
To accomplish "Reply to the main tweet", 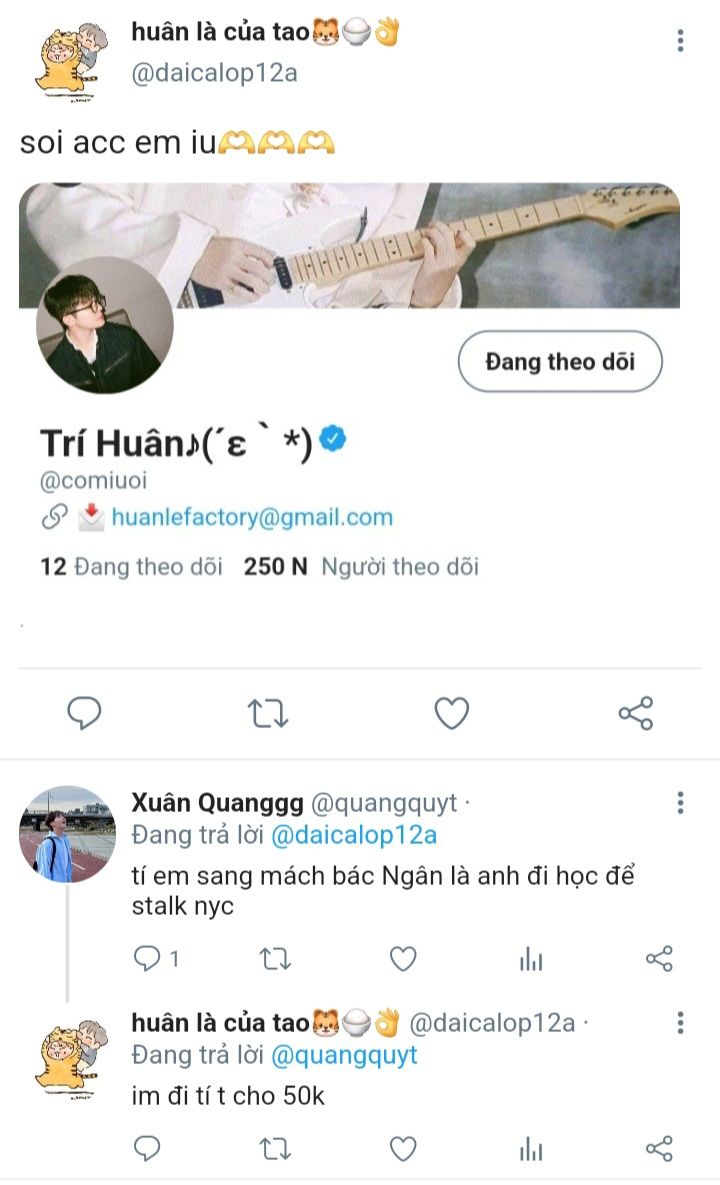I will click(x=85, y=713).
